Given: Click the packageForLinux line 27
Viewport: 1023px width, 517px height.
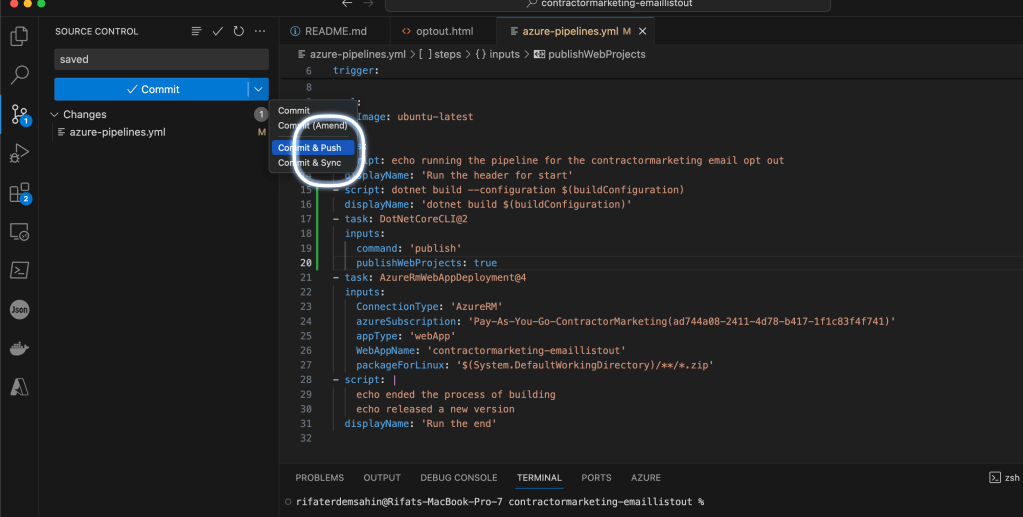Looking at the screenshot, I should tap(535, 366).
